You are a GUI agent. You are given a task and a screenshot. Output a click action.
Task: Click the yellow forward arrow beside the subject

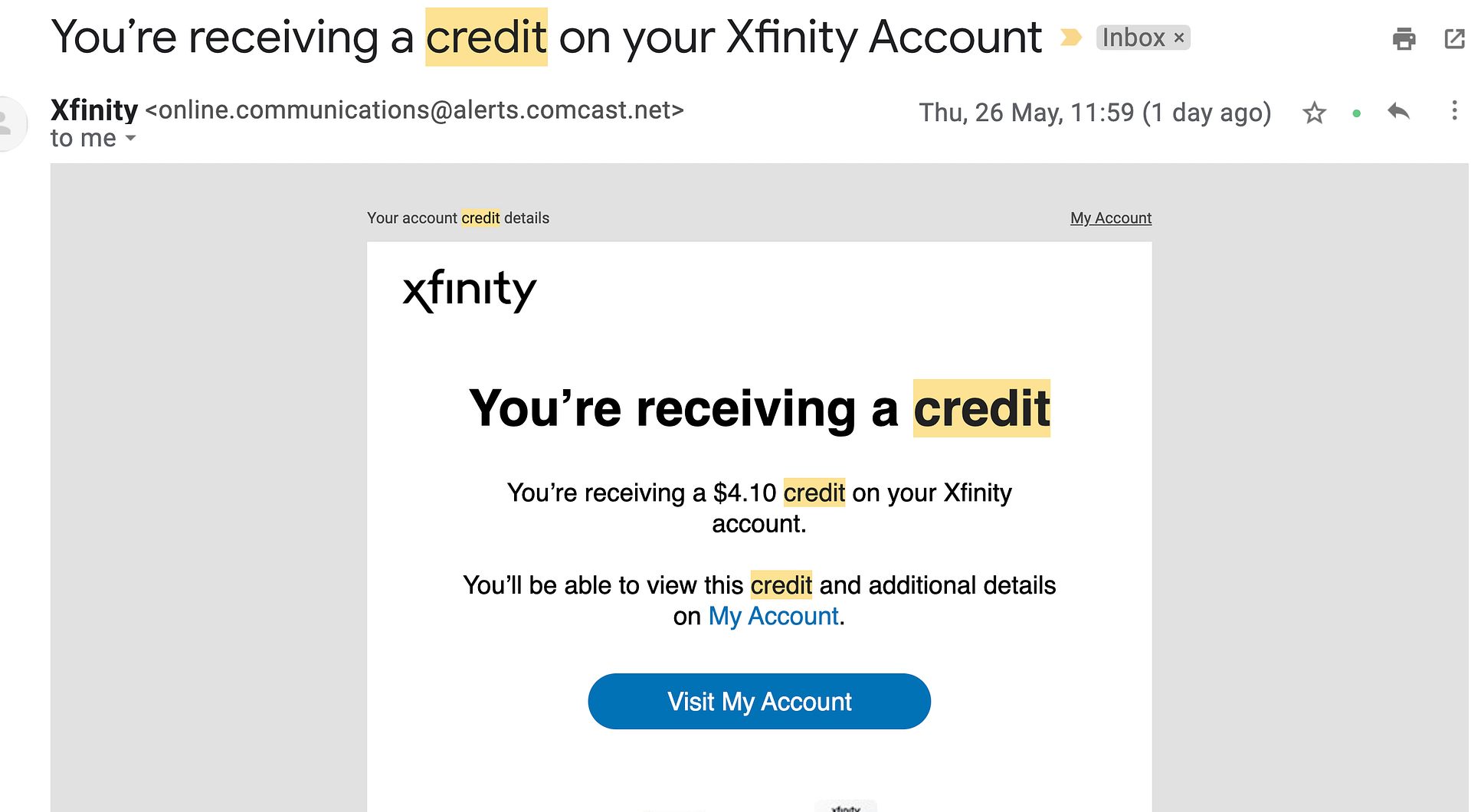point(1070,37)
